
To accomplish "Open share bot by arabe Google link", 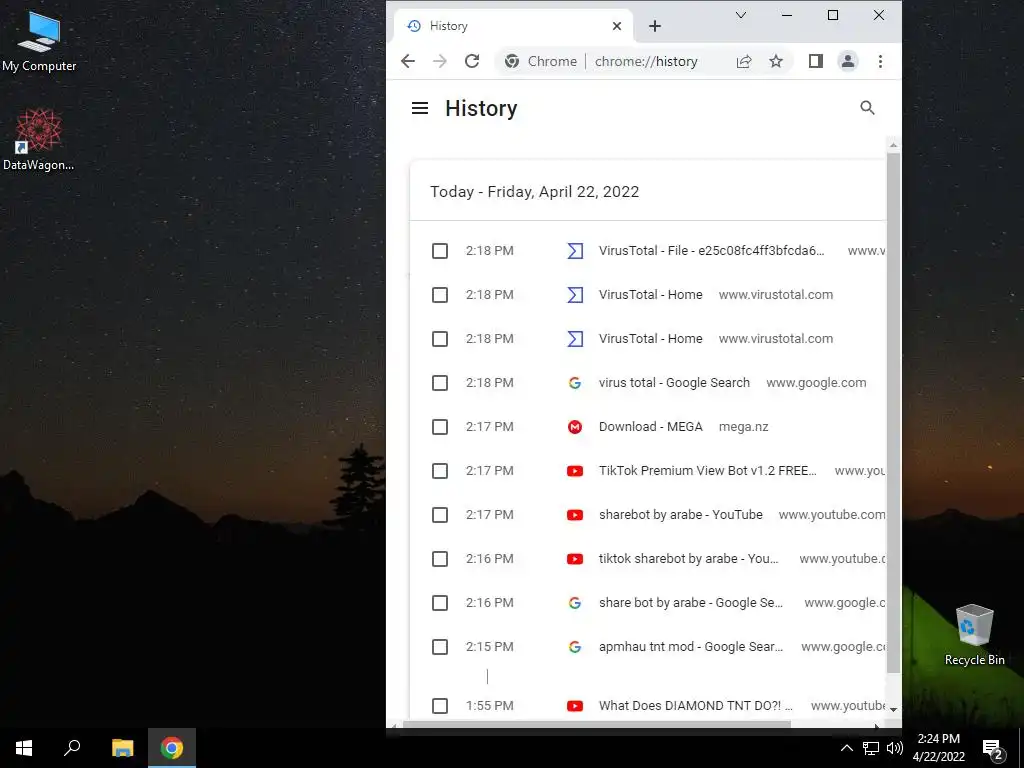I will click(690, 603).
